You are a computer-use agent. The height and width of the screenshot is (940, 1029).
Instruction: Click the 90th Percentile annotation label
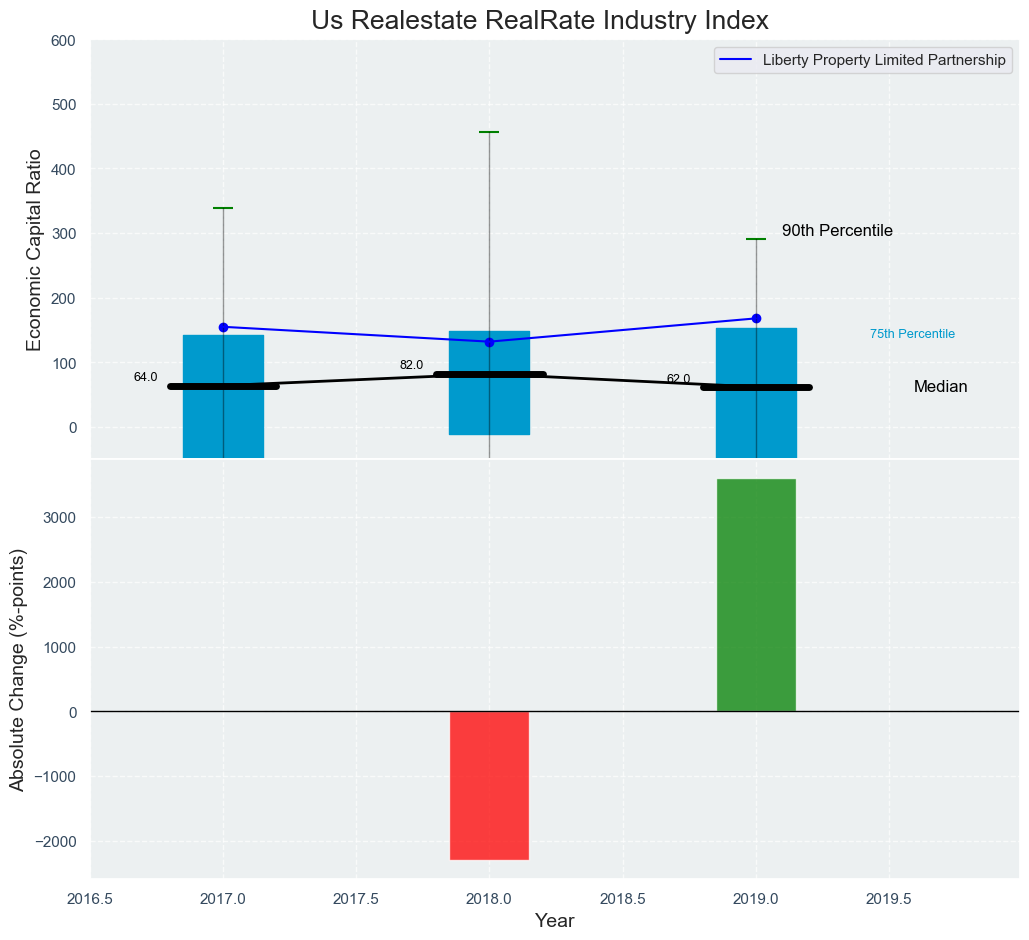[837, 231]
